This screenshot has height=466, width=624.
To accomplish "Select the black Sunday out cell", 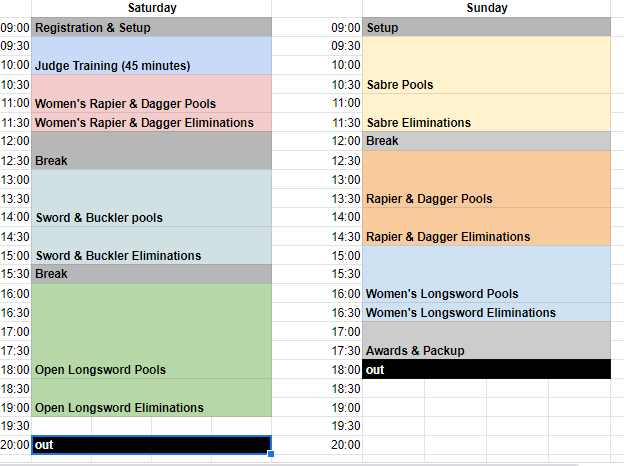I will pos(486,369).
